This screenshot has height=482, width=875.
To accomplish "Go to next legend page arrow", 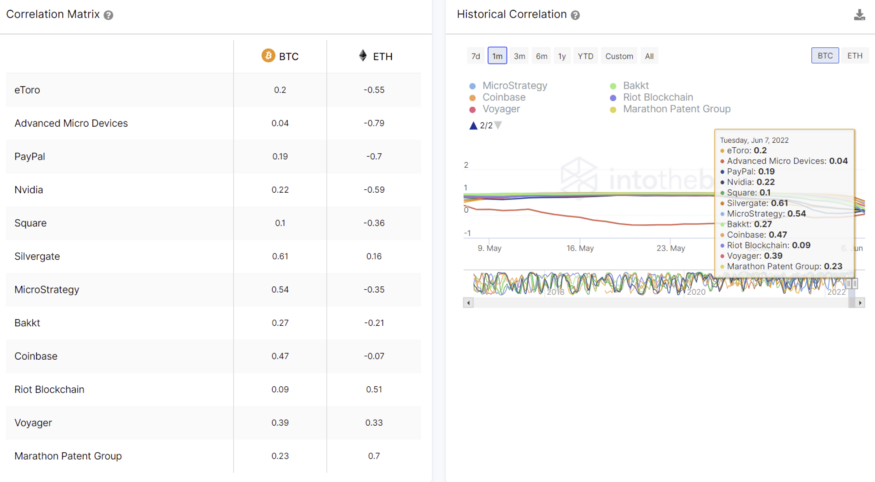I will coord(498,126).
